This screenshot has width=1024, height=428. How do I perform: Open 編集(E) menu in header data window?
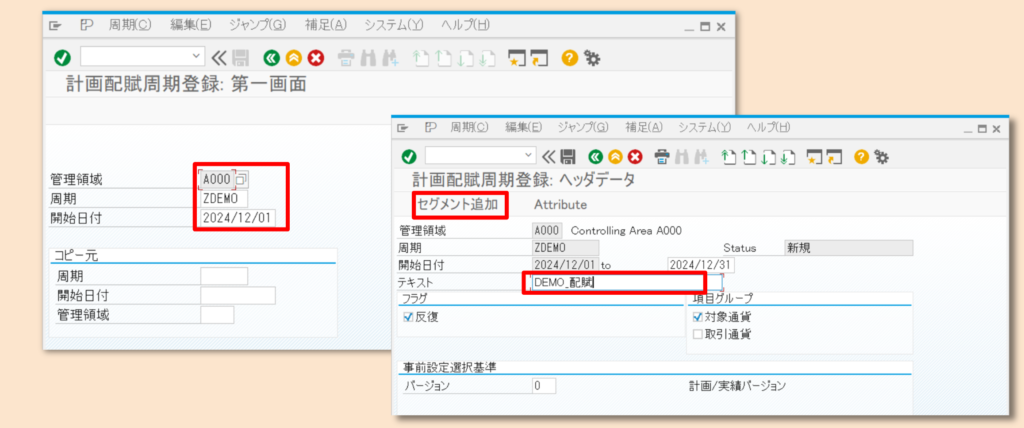[x=523, y=127]
